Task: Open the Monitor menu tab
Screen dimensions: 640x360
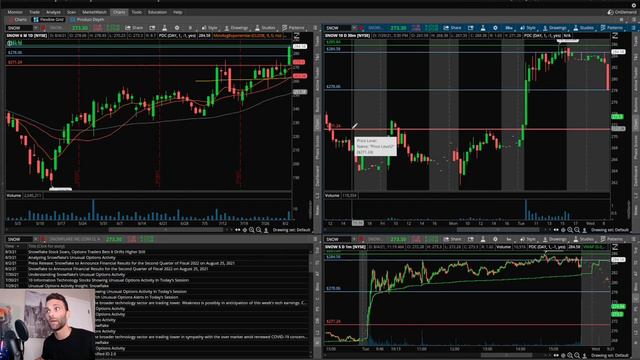Action: [15, 12]
